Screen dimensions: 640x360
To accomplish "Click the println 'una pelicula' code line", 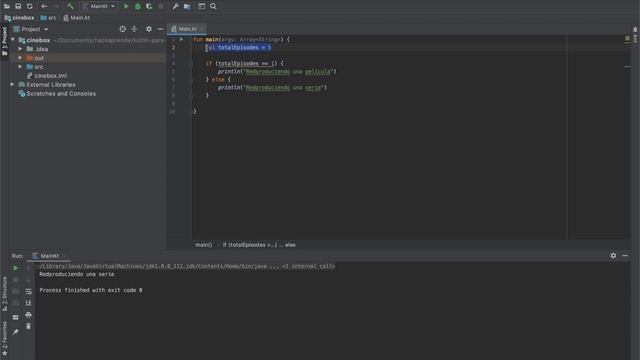I will point(277,71).
